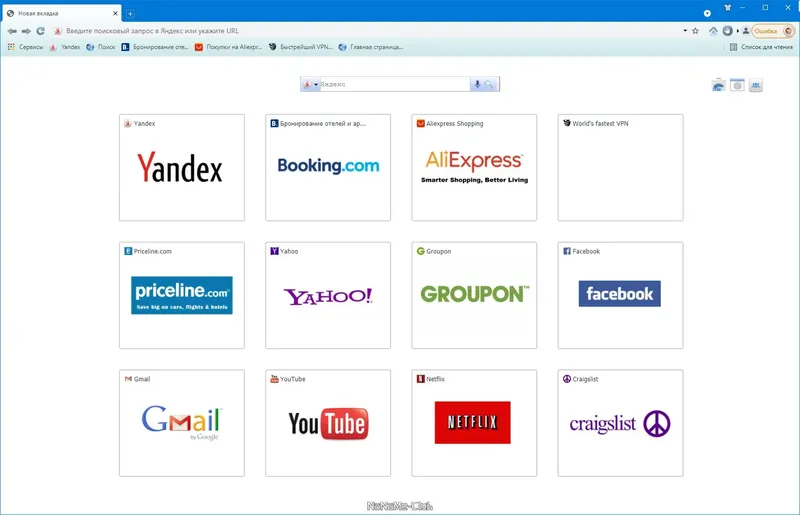Close the Новая вкладка tab
The width and height of the screenshot is (800, 515).
115,13
